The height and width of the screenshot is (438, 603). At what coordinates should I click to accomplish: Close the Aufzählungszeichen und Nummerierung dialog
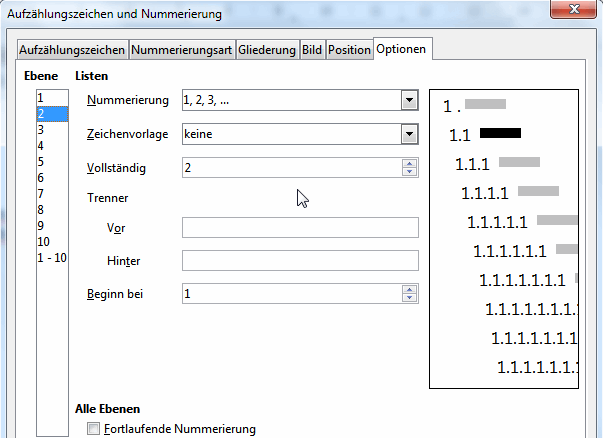click(x=574, y=8)
